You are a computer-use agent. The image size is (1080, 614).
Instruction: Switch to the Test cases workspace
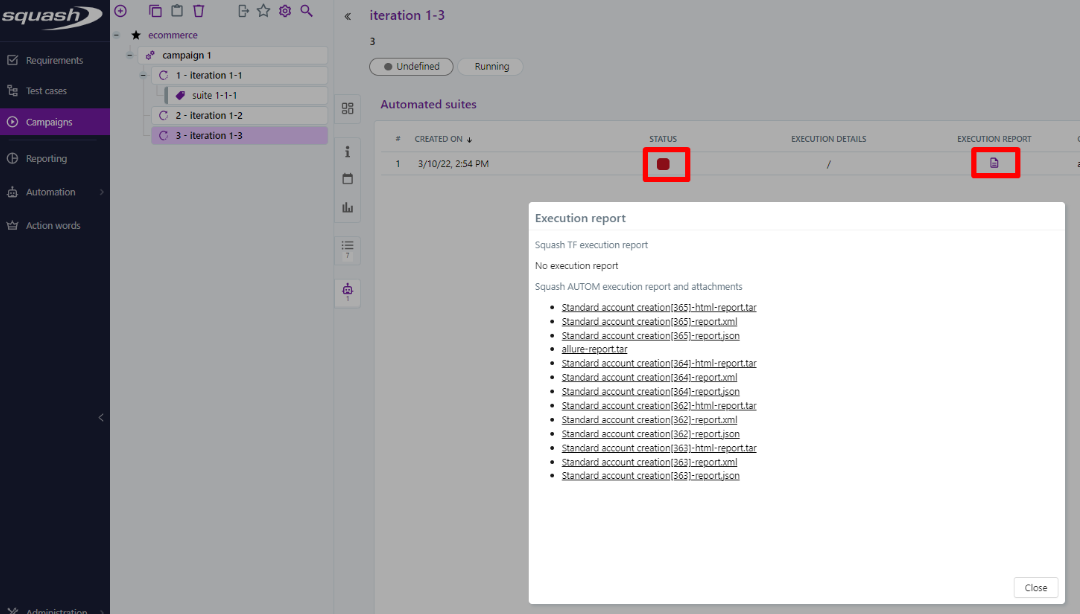(55, 89)
